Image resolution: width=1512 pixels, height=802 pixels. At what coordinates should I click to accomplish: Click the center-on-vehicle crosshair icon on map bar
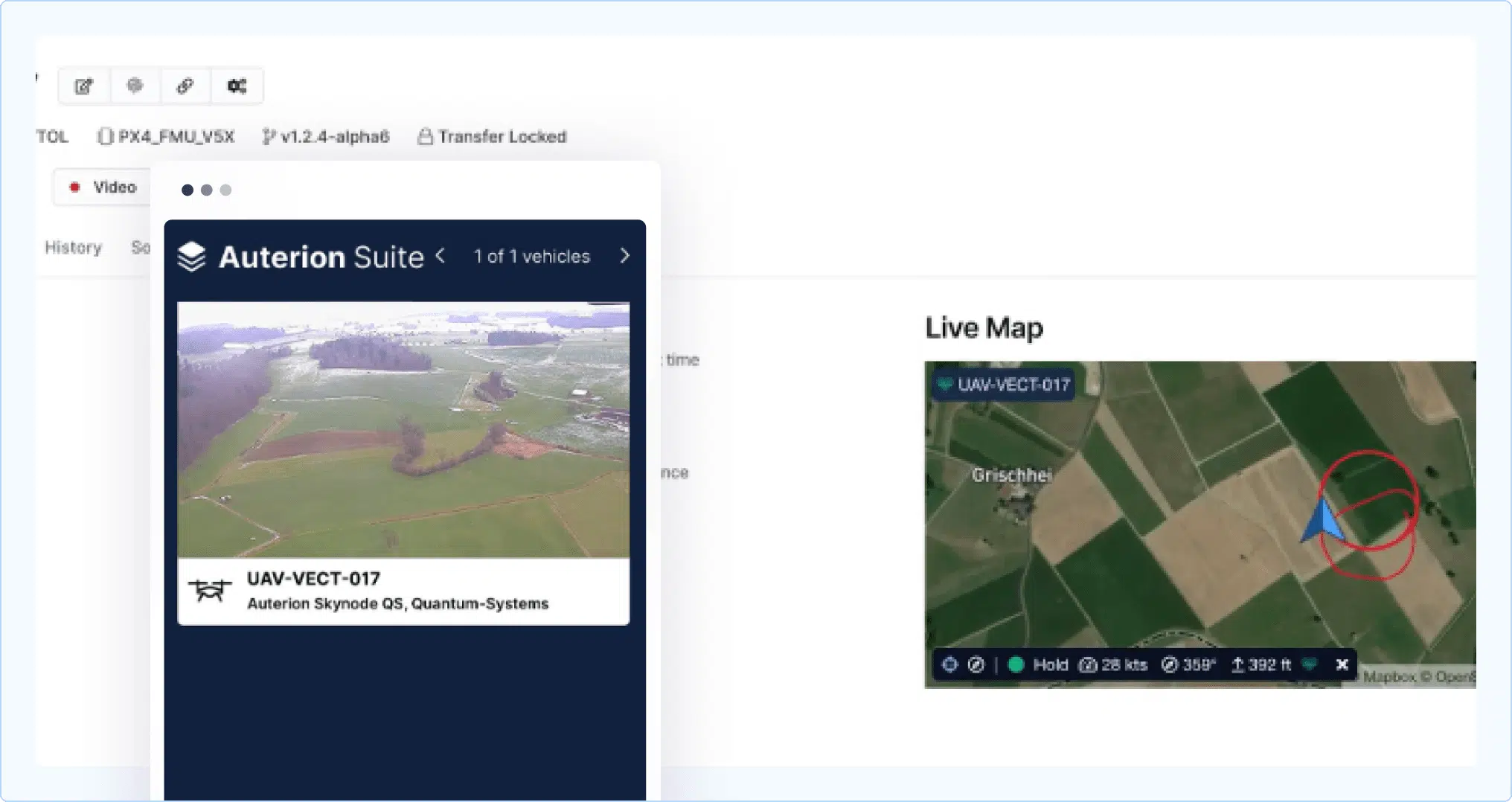pos(950,664)
